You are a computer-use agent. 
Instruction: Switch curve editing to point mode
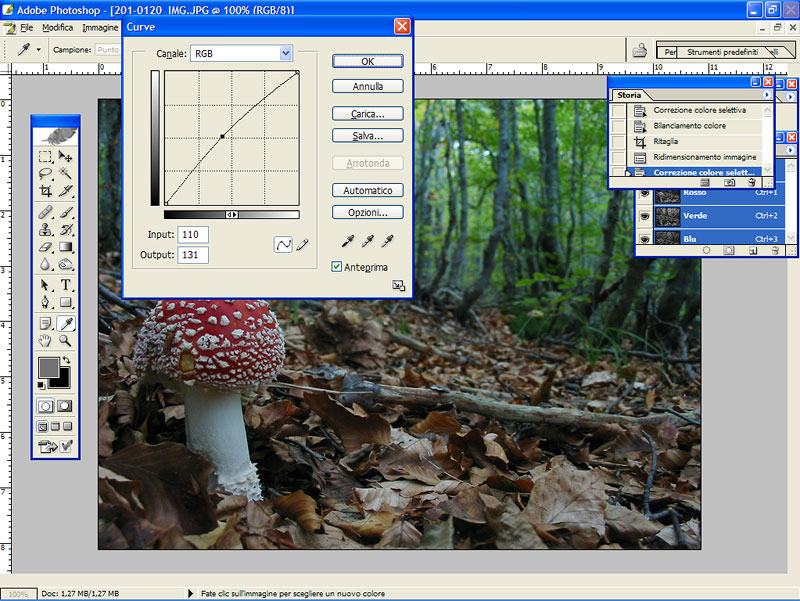(x=283, y=245)
